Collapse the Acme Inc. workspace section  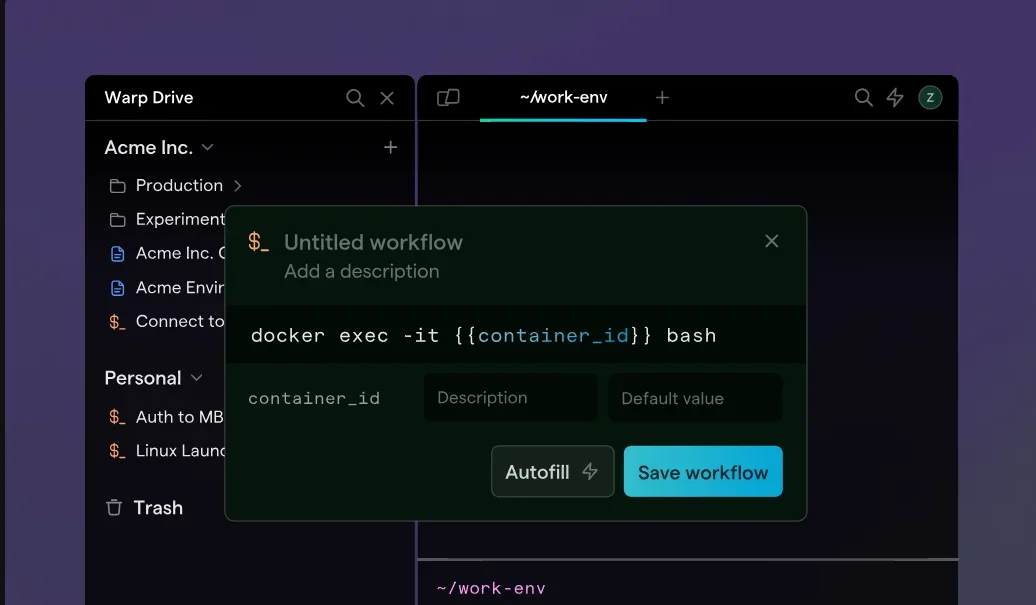point(208,148)
